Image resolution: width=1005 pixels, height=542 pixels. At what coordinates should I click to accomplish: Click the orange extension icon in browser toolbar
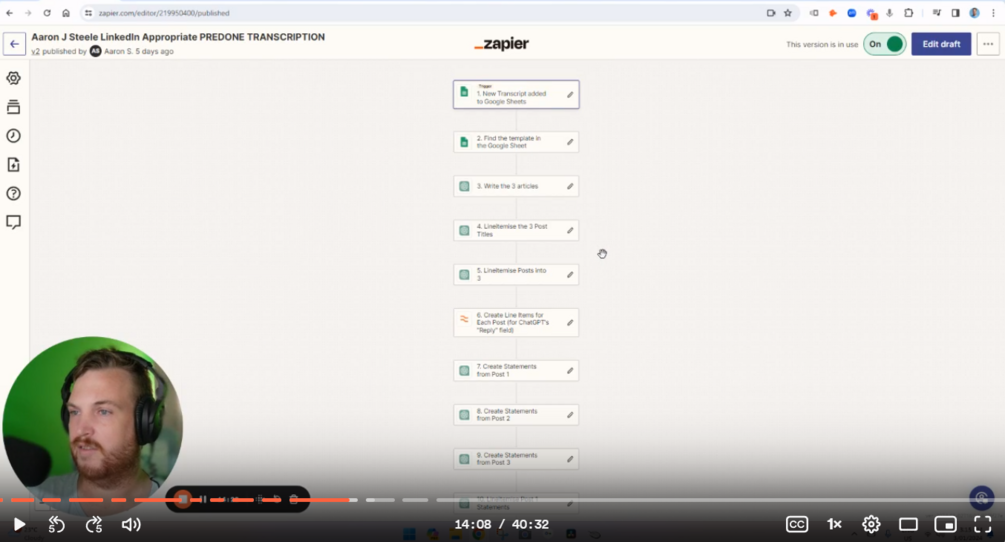click(x=833, y=13)
